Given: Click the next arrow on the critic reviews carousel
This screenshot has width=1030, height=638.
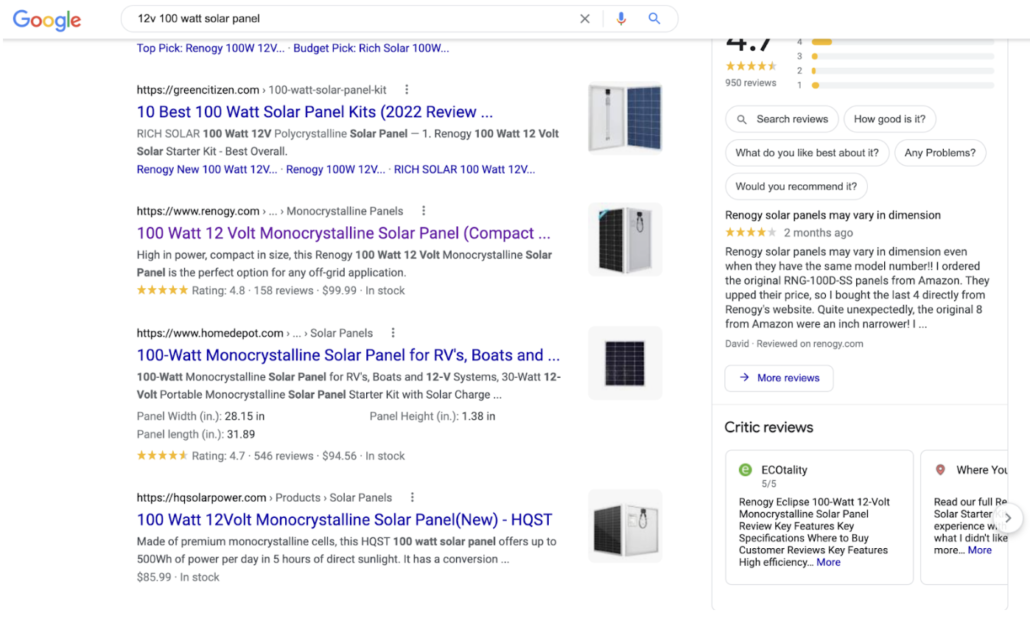Looking at the screenshot, I should tap(1008, 518).
